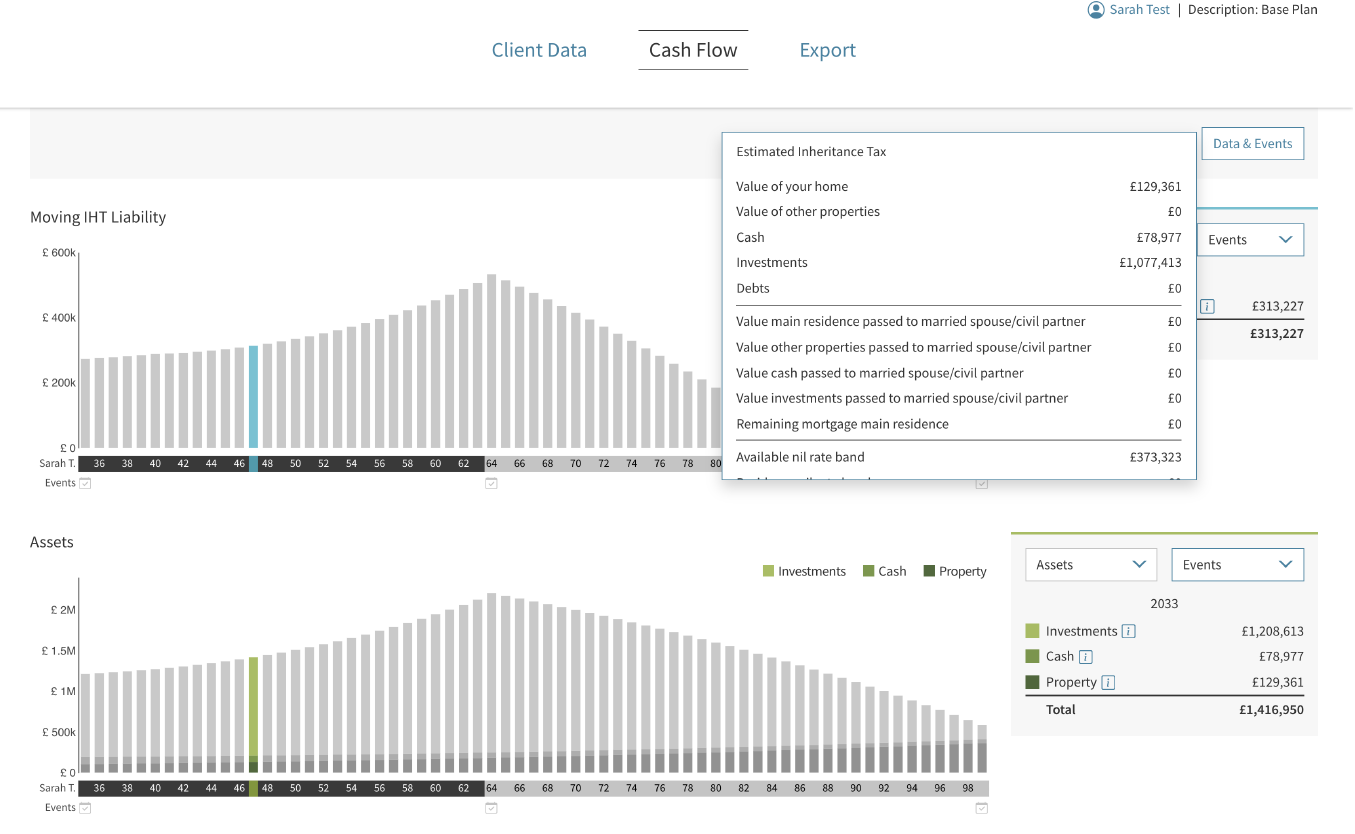The image size is (1355, 834).
Task: Open the Property info icon
Action: click(1108, 683)
